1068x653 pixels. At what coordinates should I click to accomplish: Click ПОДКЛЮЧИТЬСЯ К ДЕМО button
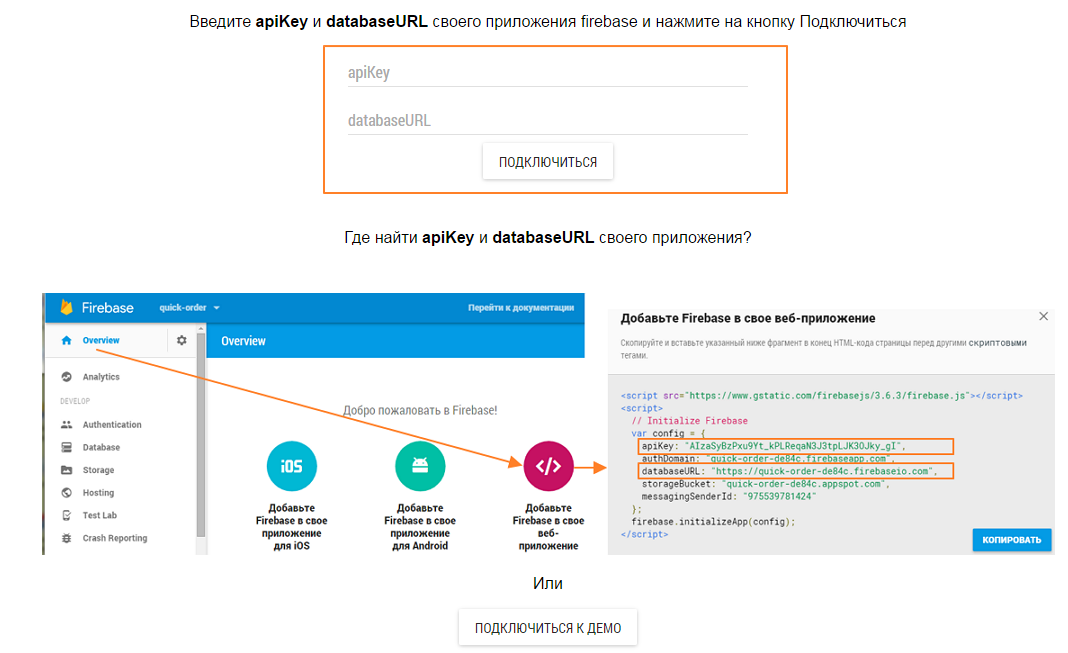tap(548, 628)
